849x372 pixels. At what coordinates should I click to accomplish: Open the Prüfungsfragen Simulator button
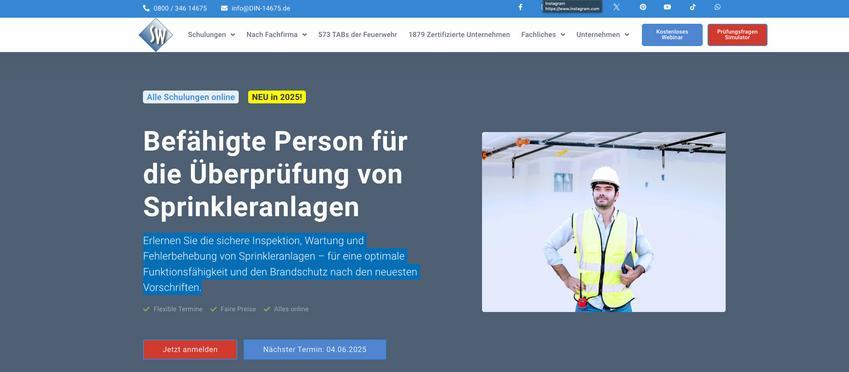coord(737,35)
